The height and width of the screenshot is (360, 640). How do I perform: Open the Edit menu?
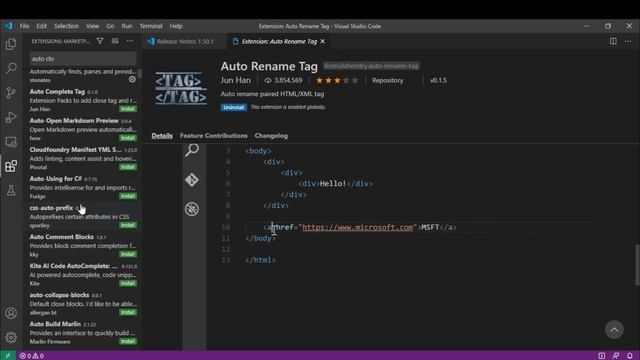click(42, 26)
